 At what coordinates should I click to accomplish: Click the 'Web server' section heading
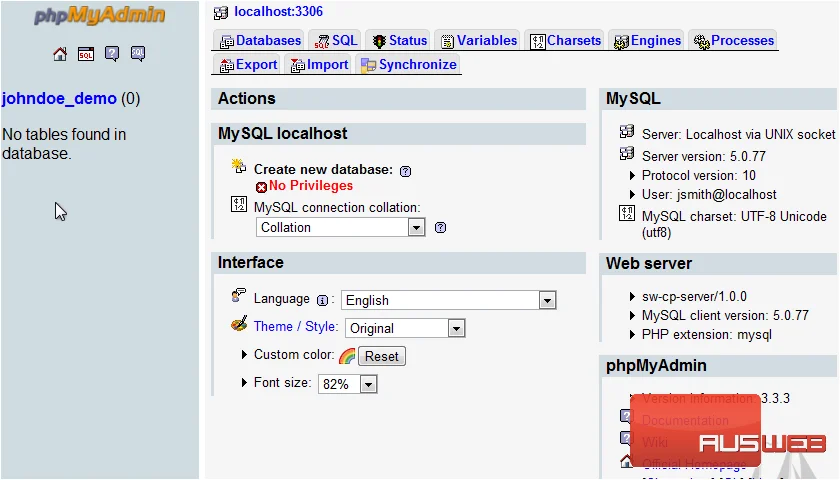tap(649, 264)
